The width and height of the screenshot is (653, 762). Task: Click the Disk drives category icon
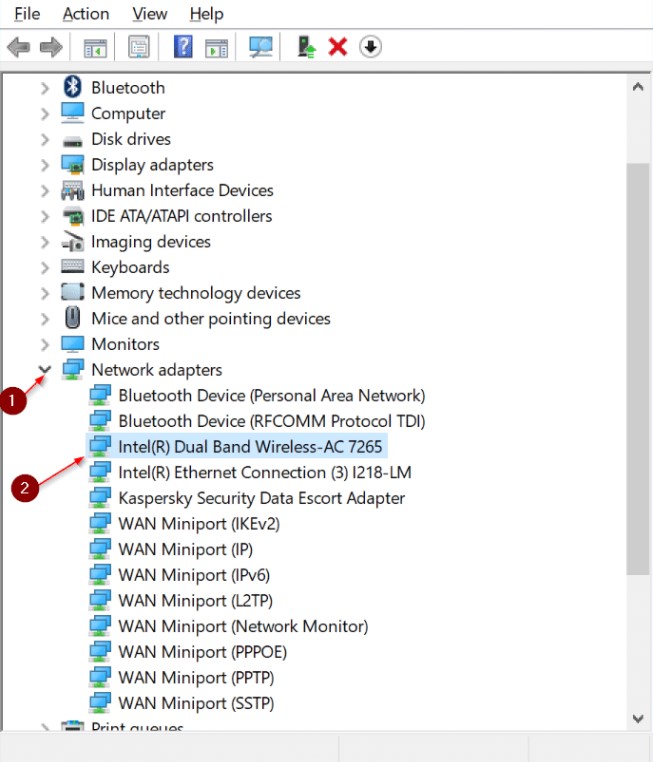click(x=73, y=141)
